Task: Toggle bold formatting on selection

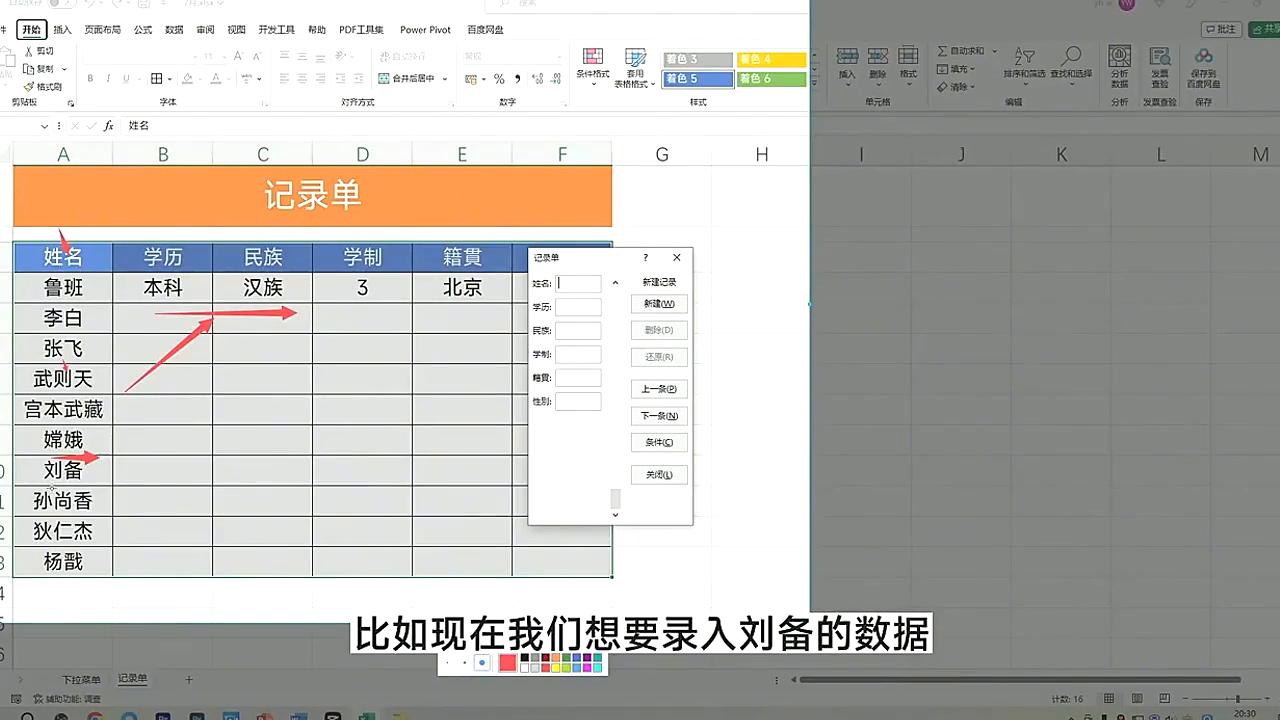Action: (91, 78)
